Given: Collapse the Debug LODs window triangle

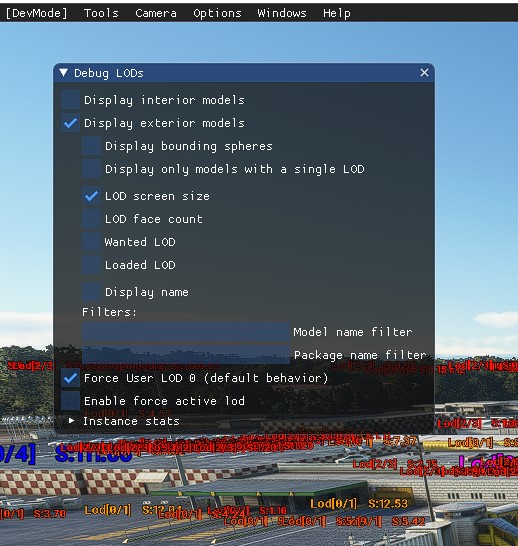Looking at the screenshot, I should (x=63, y=72).
